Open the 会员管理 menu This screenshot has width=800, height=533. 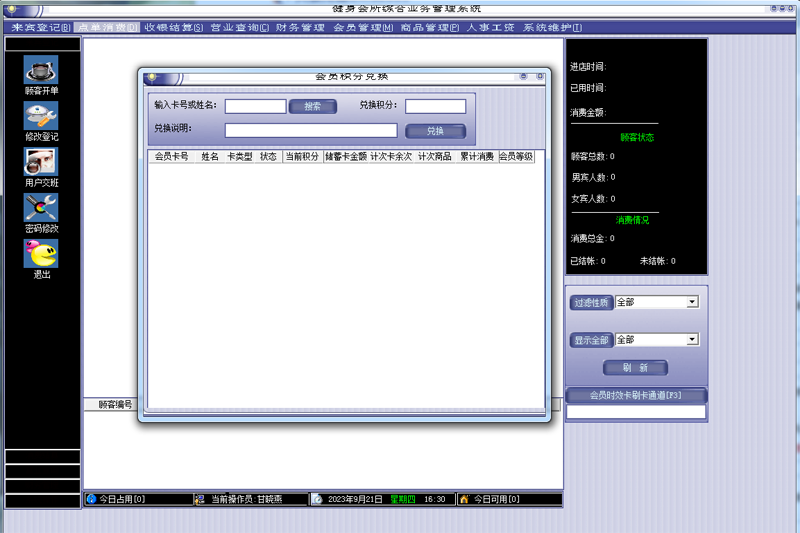363,27
